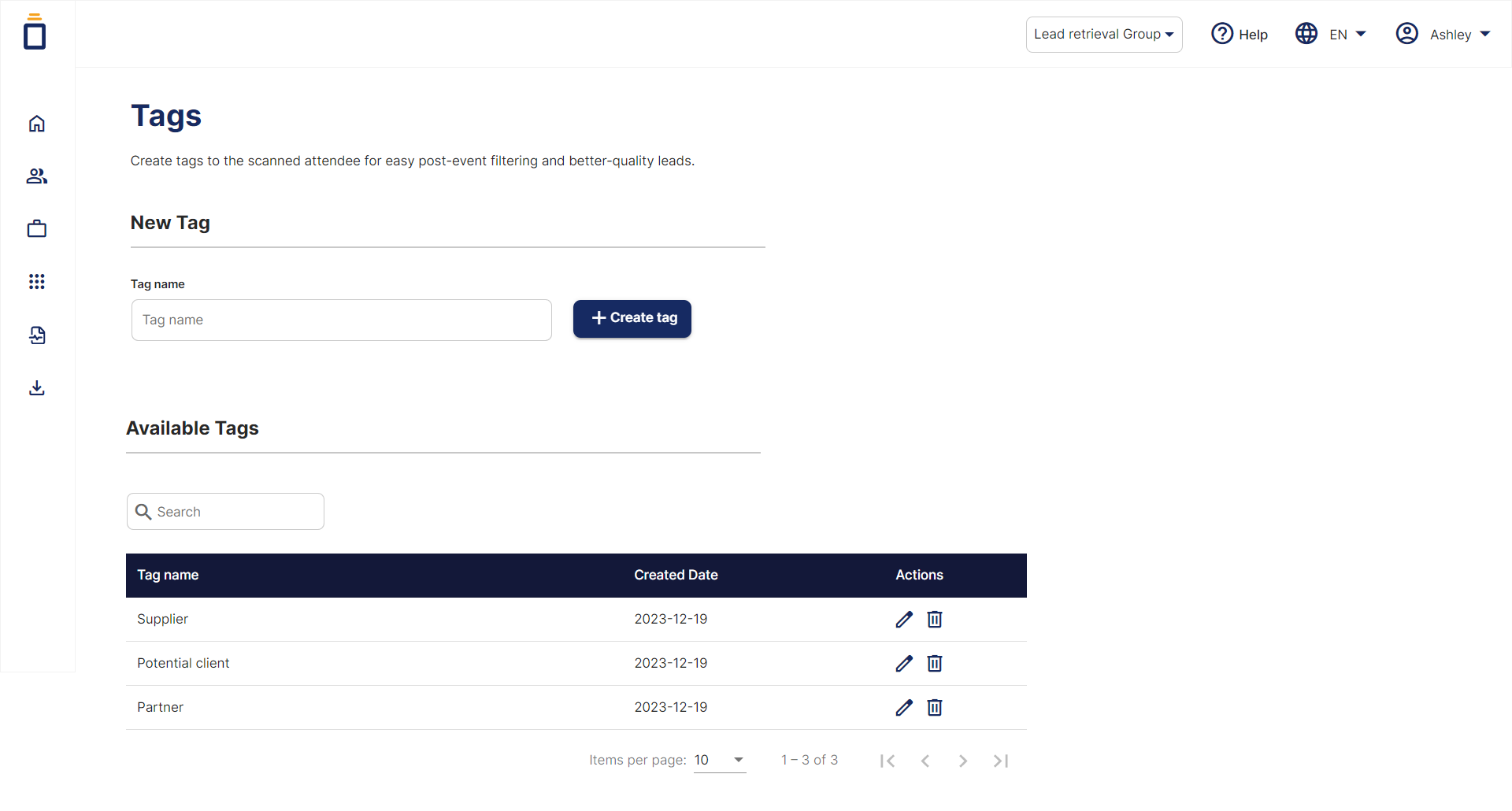Open the Home sidebar icon
1512x811 pixels.
(37, 124)
